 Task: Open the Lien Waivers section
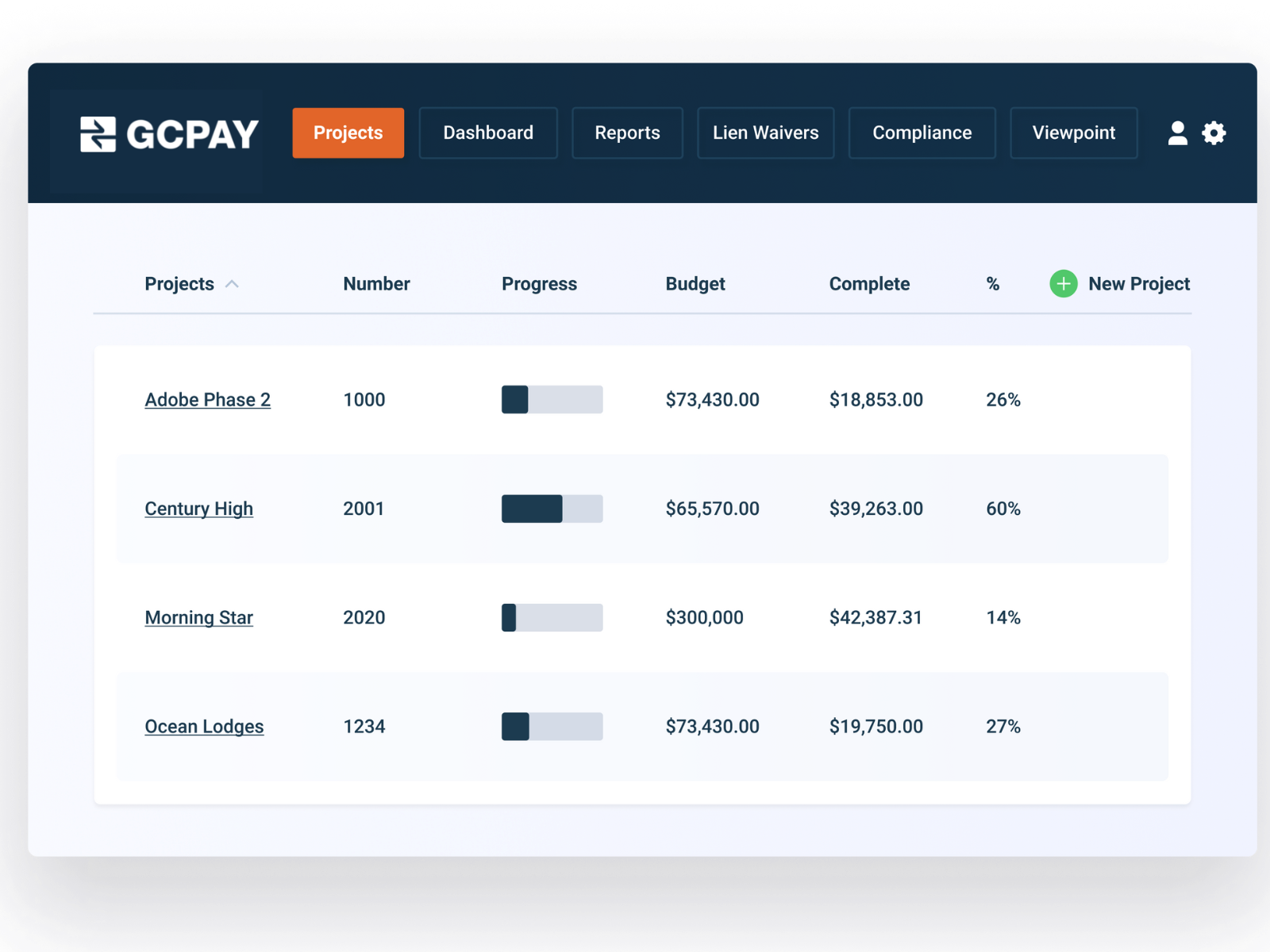pos(764,132)
